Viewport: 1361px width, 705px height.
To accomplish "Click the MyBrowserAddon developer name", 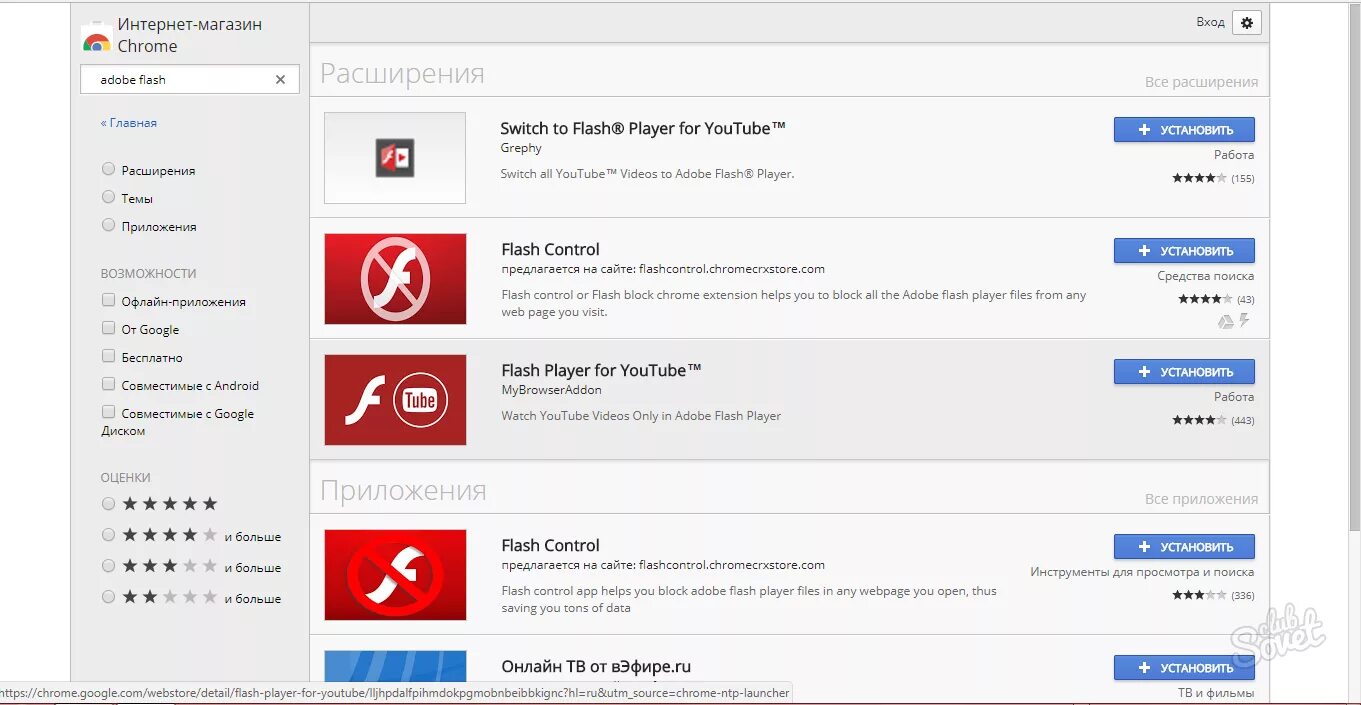I will 551,390.
